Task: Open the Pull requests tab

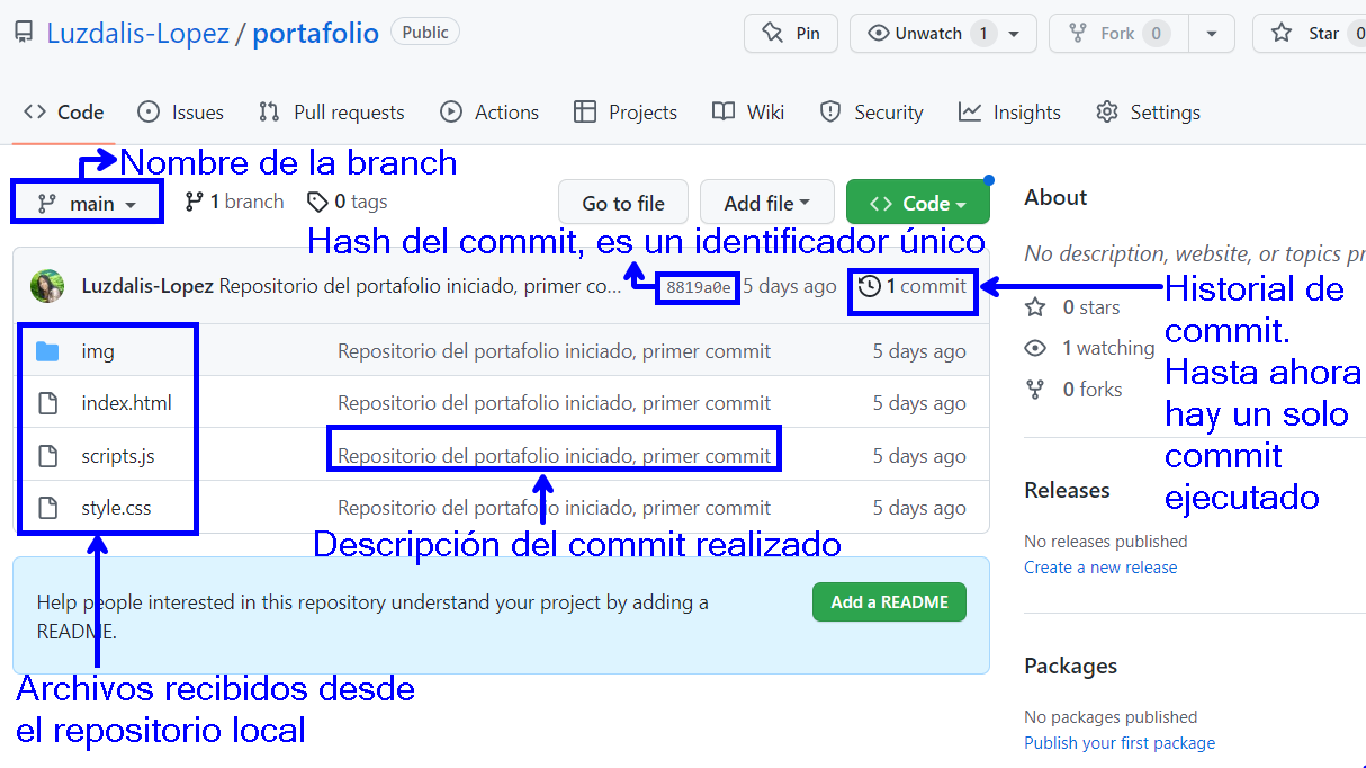Action: point(331,112)
